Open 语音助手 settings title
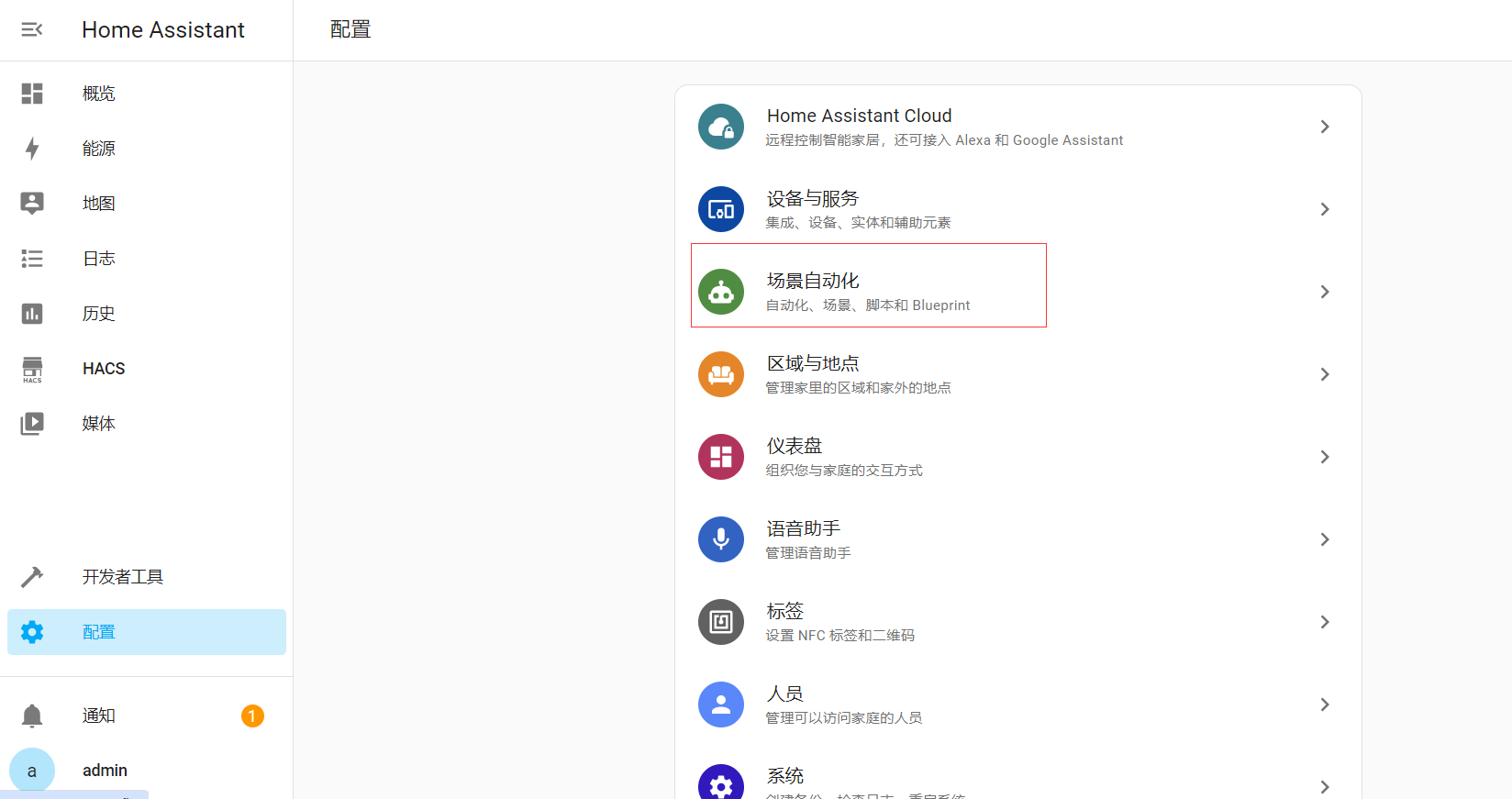This screenshot has height=799, width=1512. pos(804,528)
